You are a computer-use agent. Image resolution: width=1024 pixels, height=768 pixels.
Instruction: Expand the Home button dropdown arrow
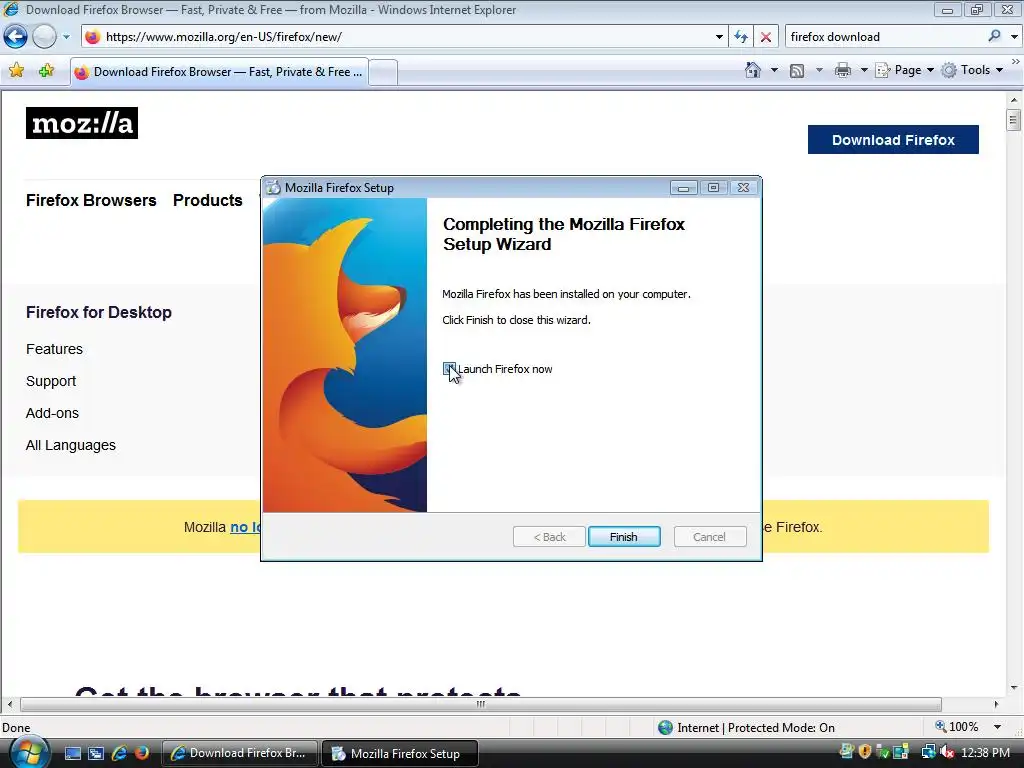(774, 70)
